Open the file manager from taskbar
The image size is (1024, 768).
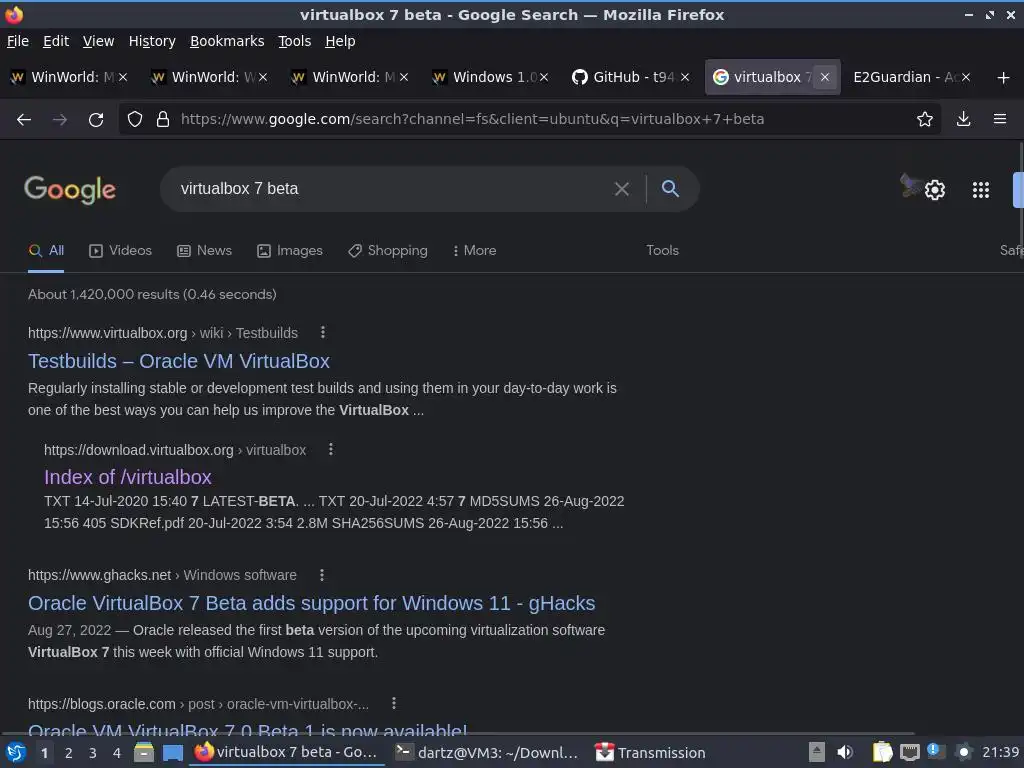point(144,753)
